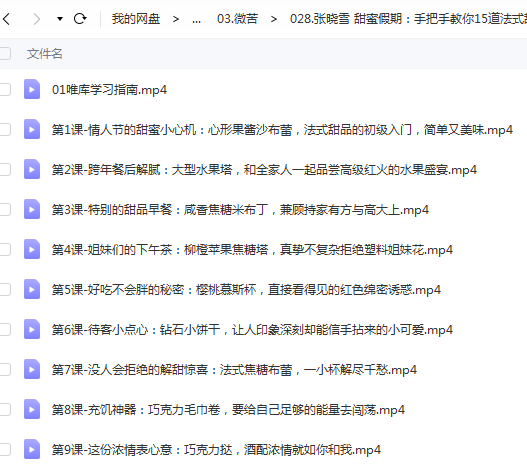Click the video icon of 第2课 file
This screenshot has height=469, width=527.
pyautogui.click(x=32, y=169)
